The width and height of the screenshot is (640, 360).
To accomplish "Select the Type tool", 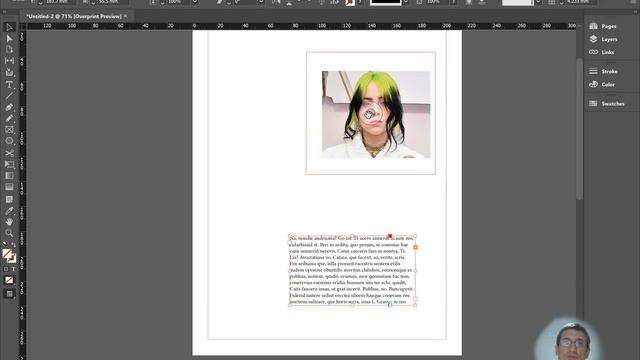I will 9,84.
